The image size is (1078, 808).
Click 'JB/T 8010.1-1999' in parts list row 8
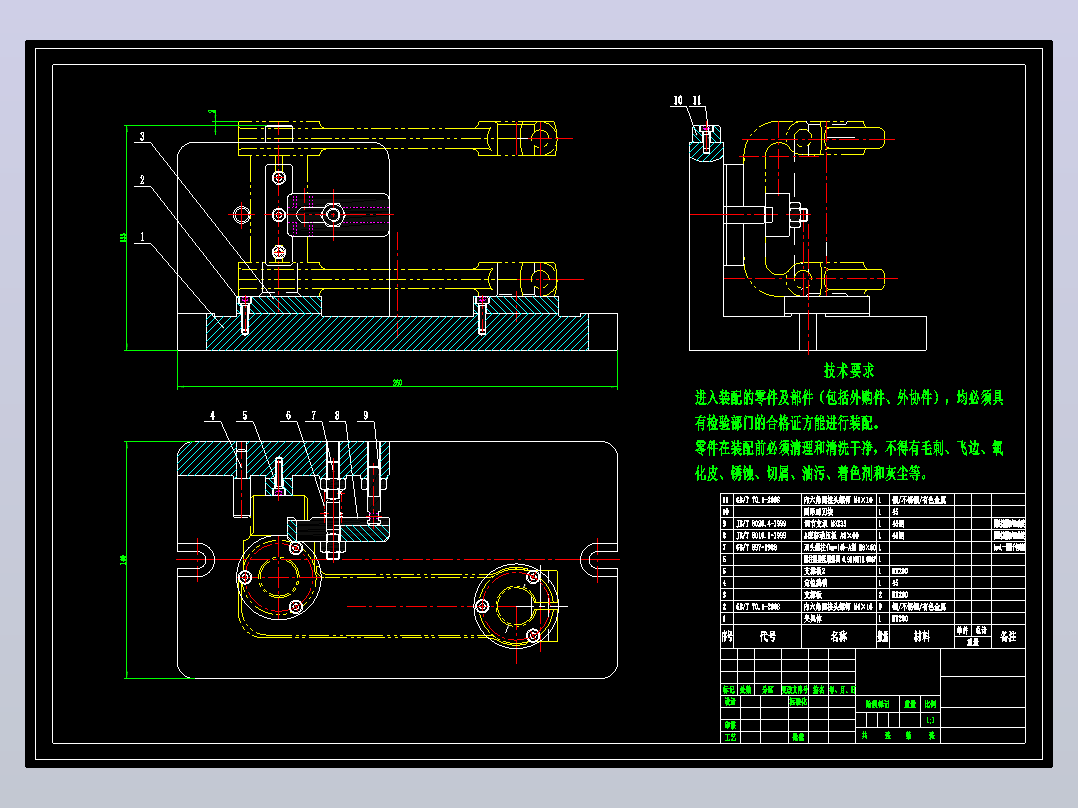(x=761, y=535)
